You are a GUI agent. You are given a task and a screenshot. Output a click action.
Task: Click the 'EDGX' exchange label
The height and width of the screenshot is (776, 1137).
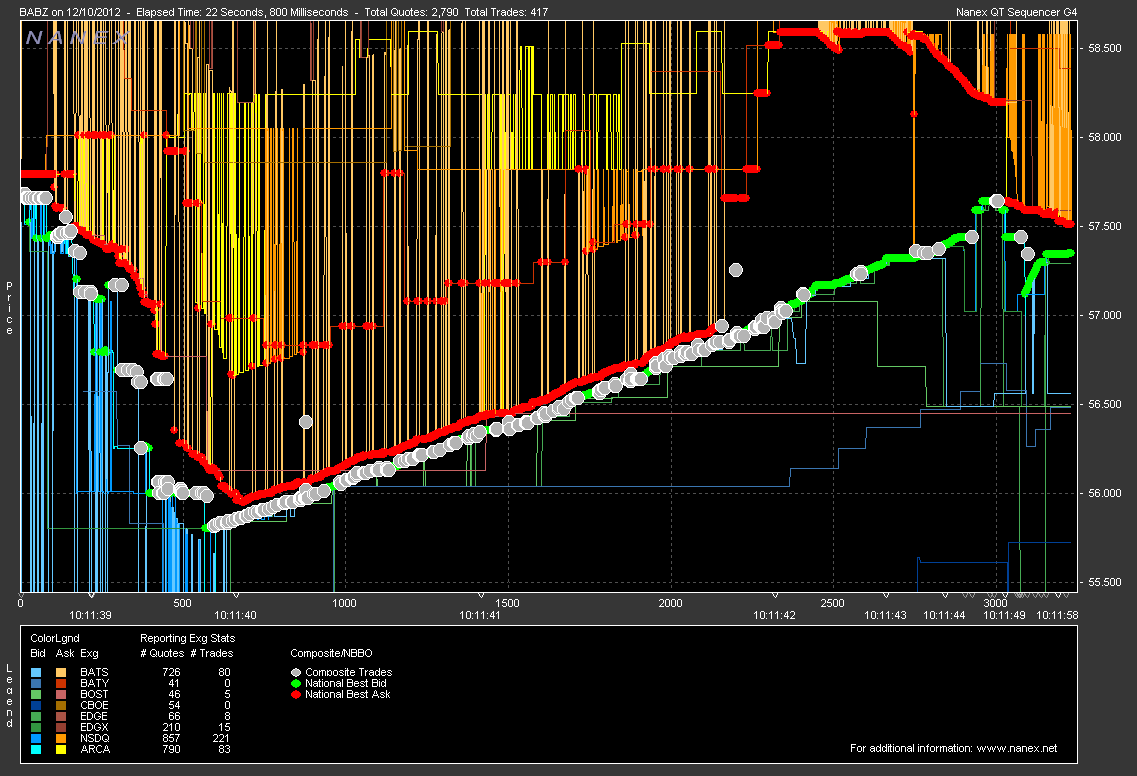94,727
